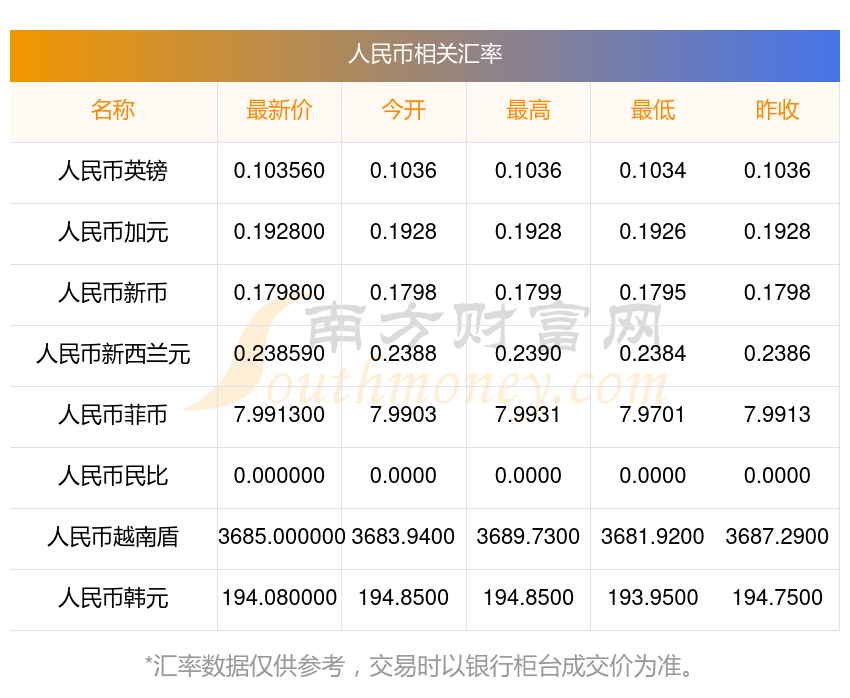The width and height of the screenshot is (850, 698).
Task: Click 人民币越南盾 highest value 3689.7300
Action: [x=528, y=537]
